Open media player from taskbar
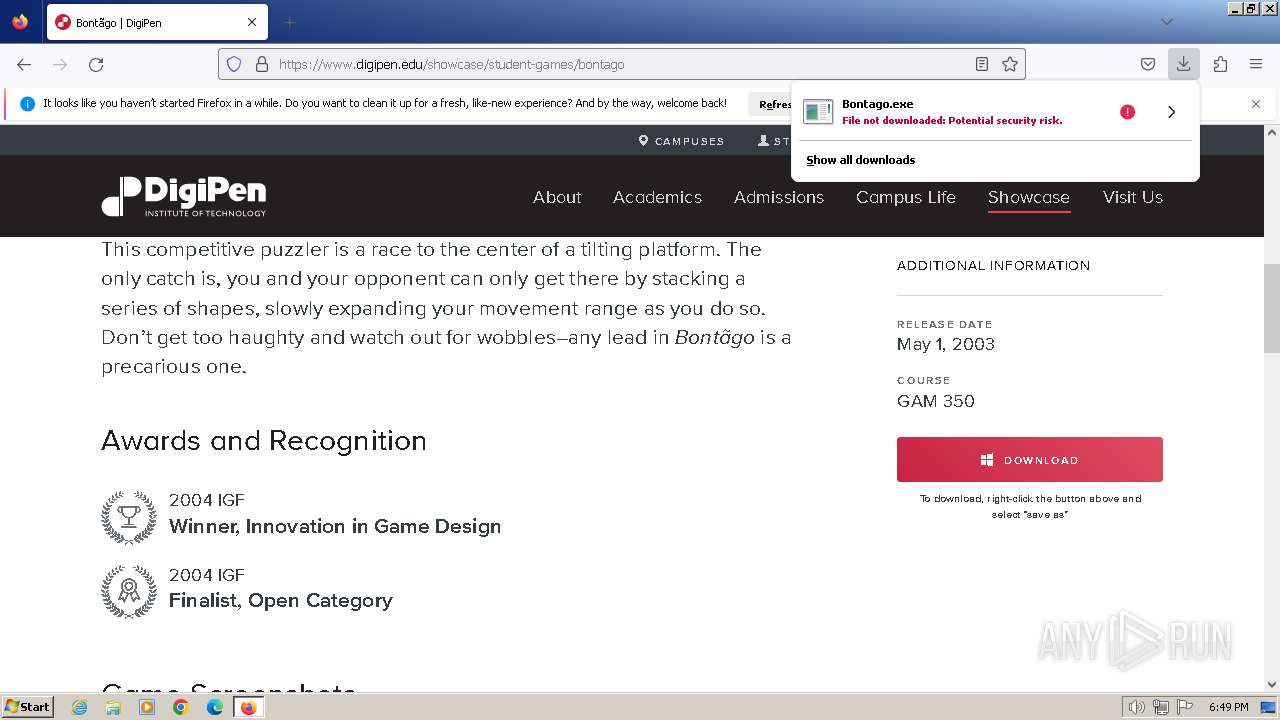This screenshot has width=1280, height=720. (x=147, y=707)
